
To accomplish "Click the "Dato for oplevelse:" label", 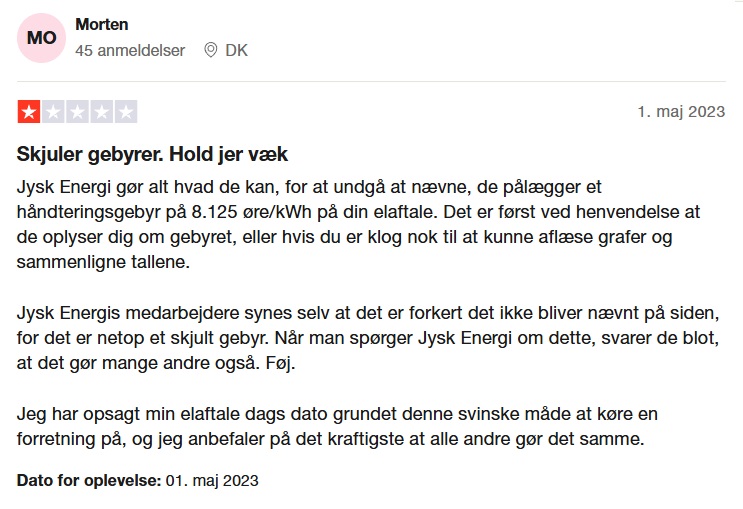I will tap(89, 481).
